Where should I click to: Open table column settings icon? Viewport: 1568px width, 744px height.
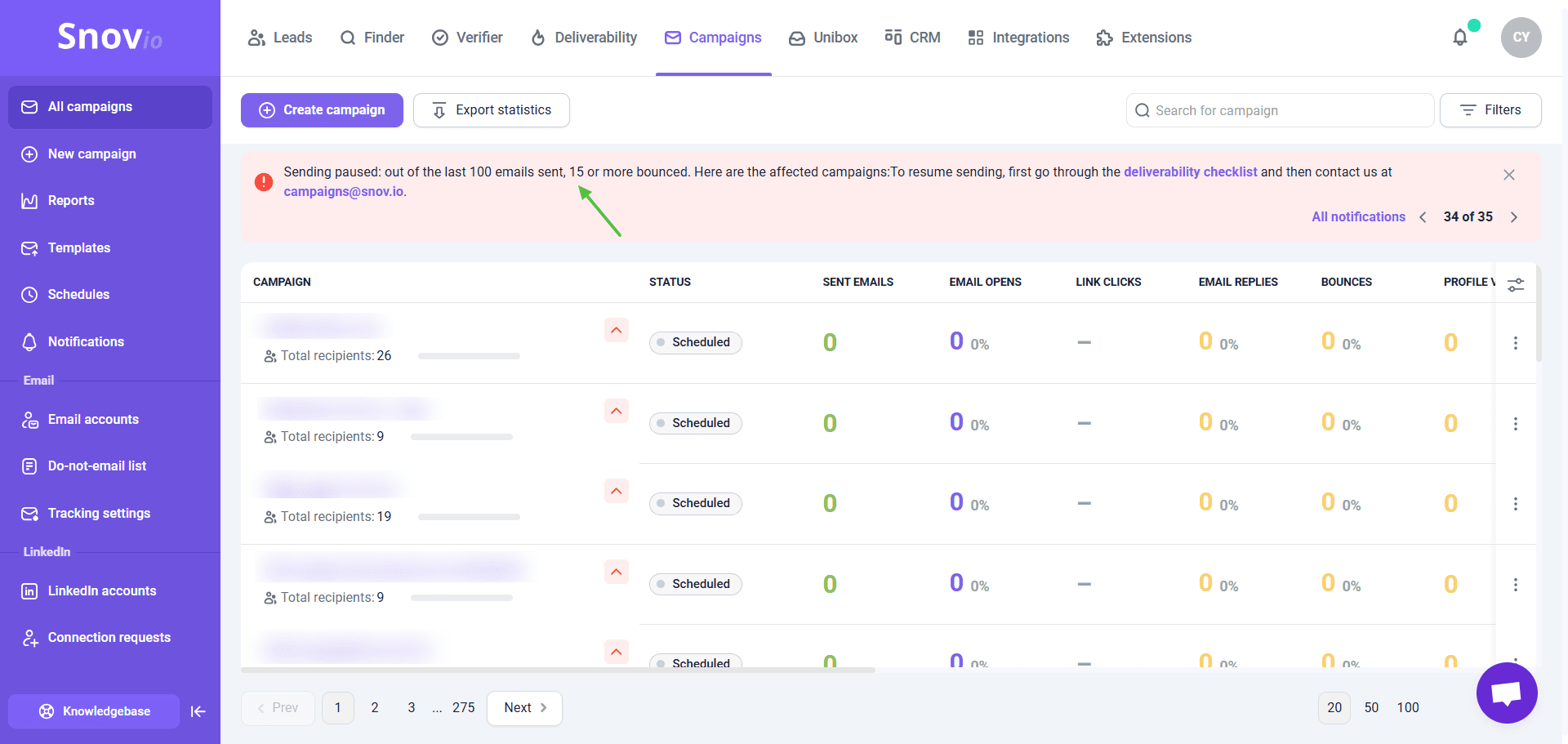1516,284
